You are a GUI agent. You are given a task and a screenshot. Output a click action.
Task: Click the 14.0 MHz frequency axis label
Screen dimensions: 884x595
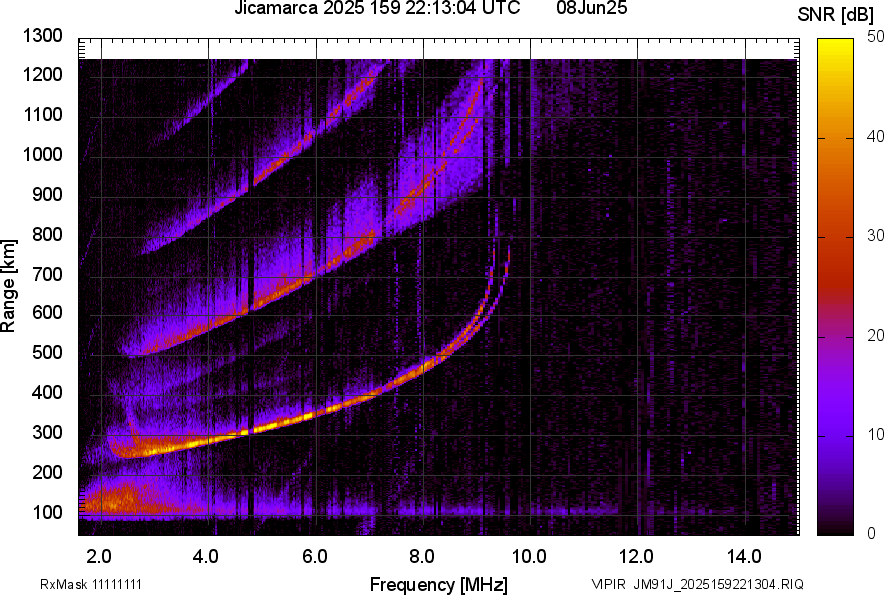coord(744,557)
